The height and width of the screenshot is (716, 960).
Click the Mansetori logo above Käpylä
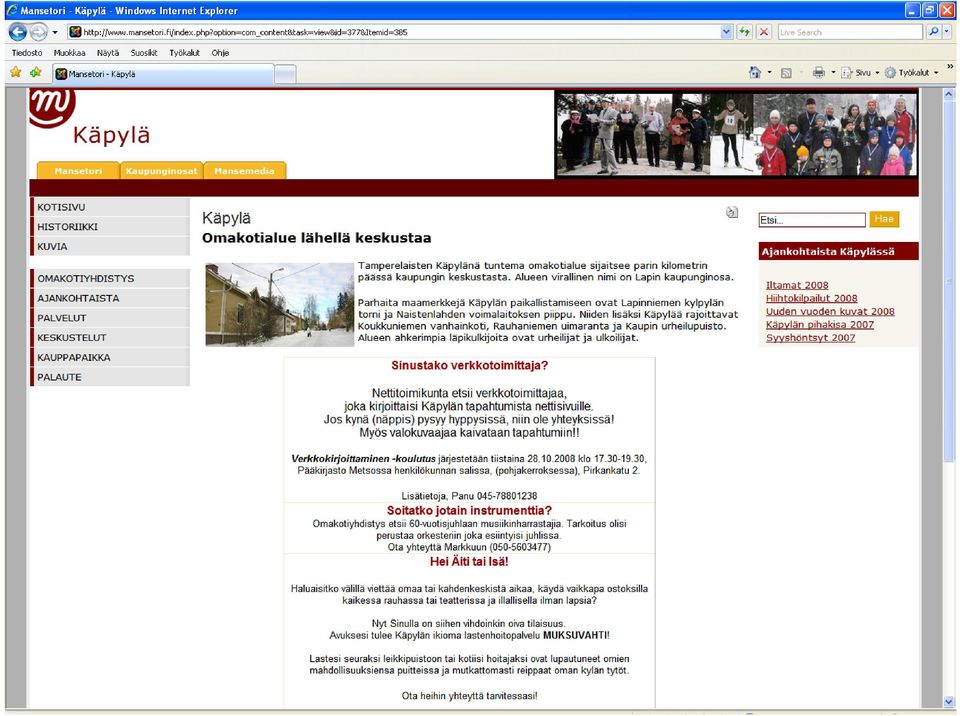click(52, 107)
